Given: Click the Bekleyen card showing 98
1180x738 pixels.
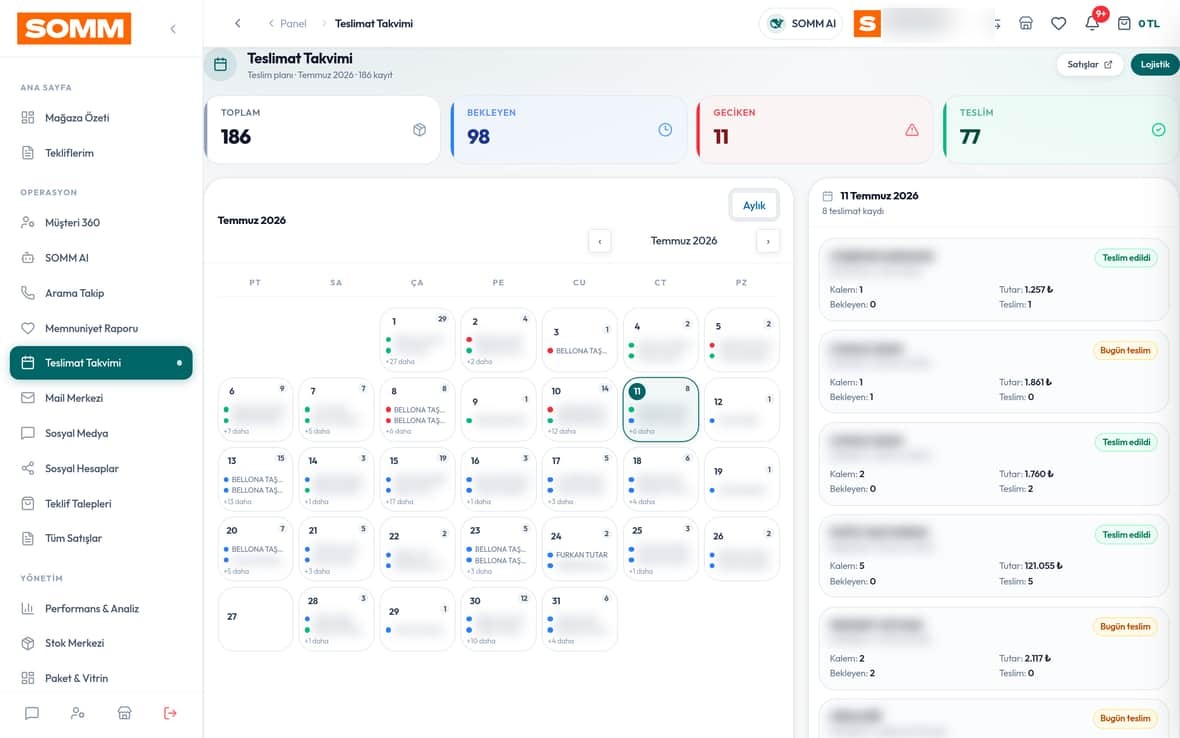Looking at the screenshot, I should [x=568, y=129].
